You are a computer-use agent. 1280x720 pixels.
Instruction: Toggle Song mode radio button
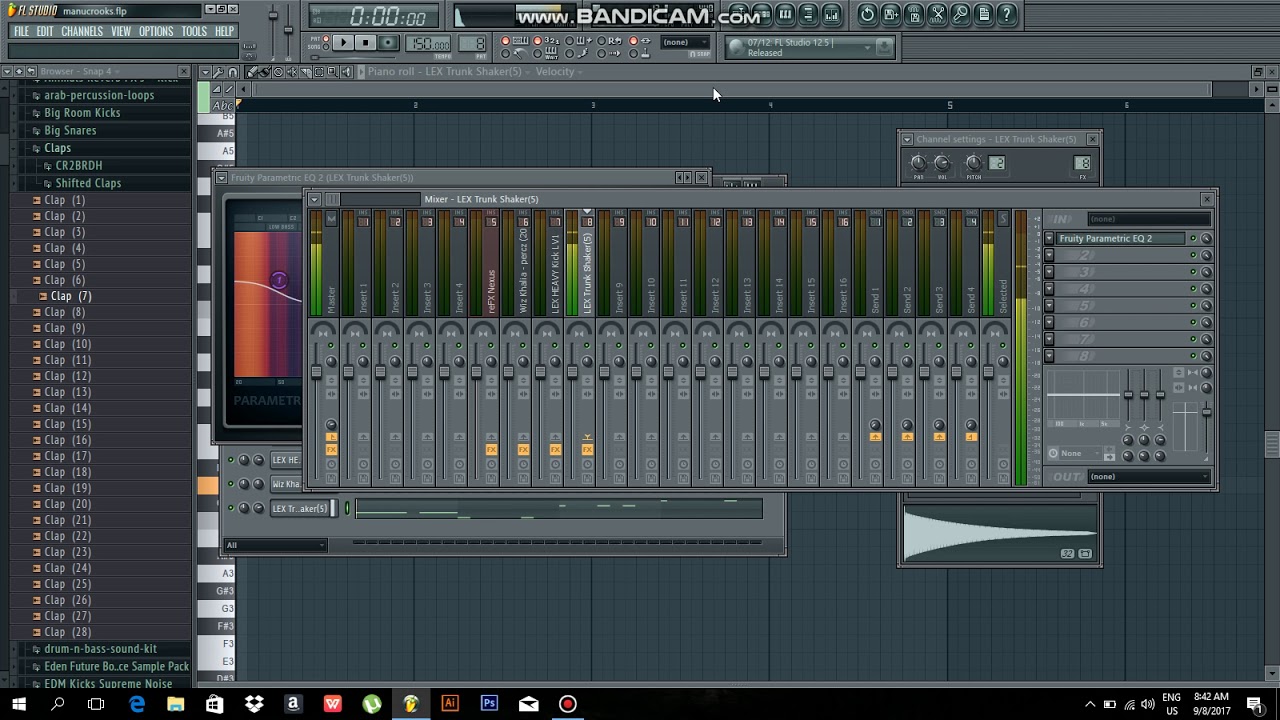[x=328, y=47]
